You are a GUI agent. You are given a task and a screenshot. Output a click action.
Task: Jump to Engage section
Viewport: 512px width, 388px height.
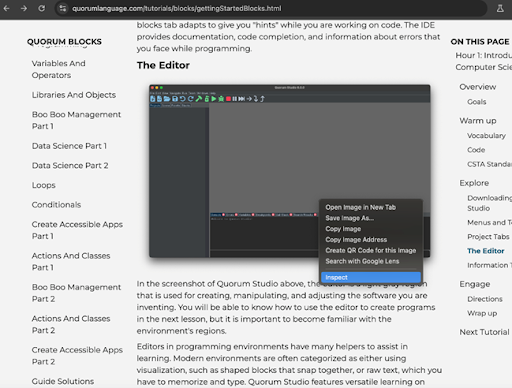click(x=475, y=284)
